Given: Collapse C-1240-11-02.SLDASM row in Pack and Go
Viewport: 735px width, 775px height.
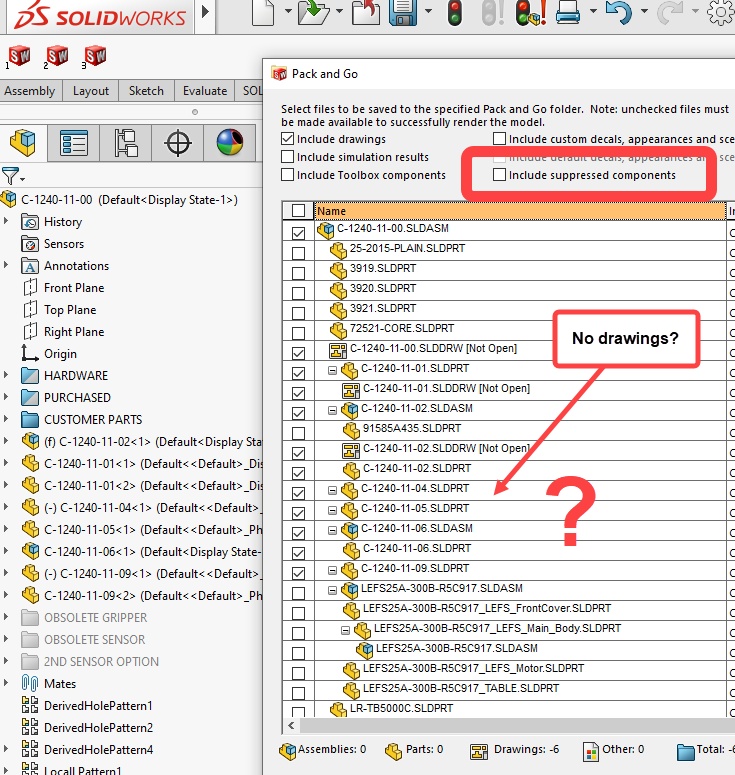Looking at the screenshot, I should click(x=333, y=410).
